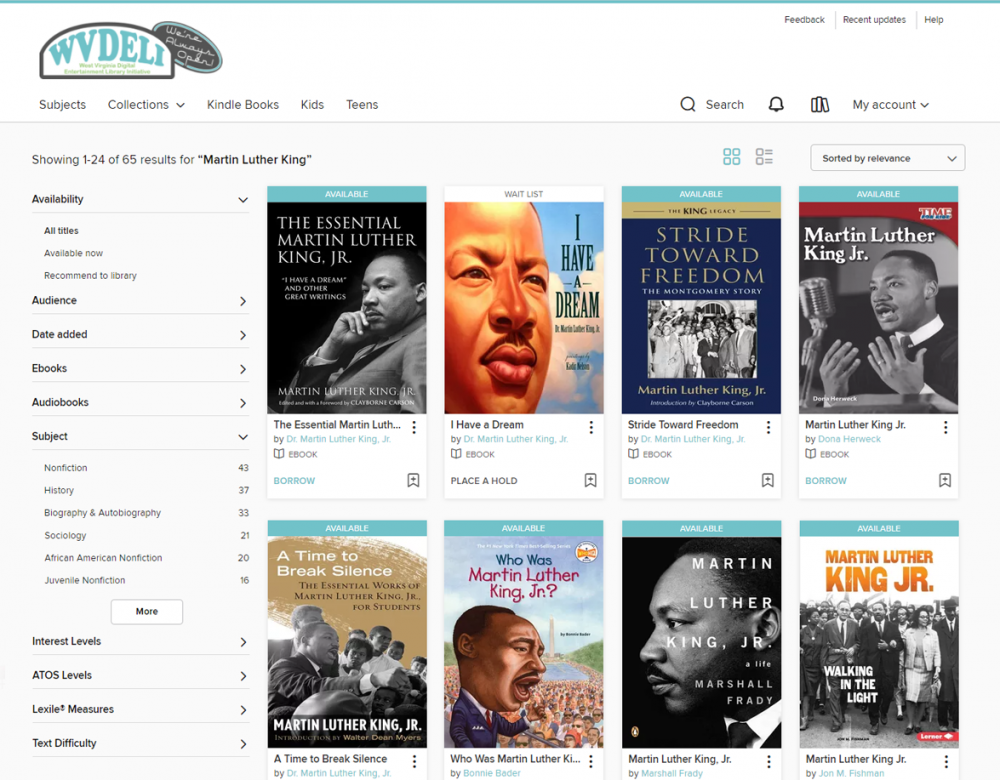Open the loans bookshelf icon
This screenshot has width=1000, height=780.
820,105
